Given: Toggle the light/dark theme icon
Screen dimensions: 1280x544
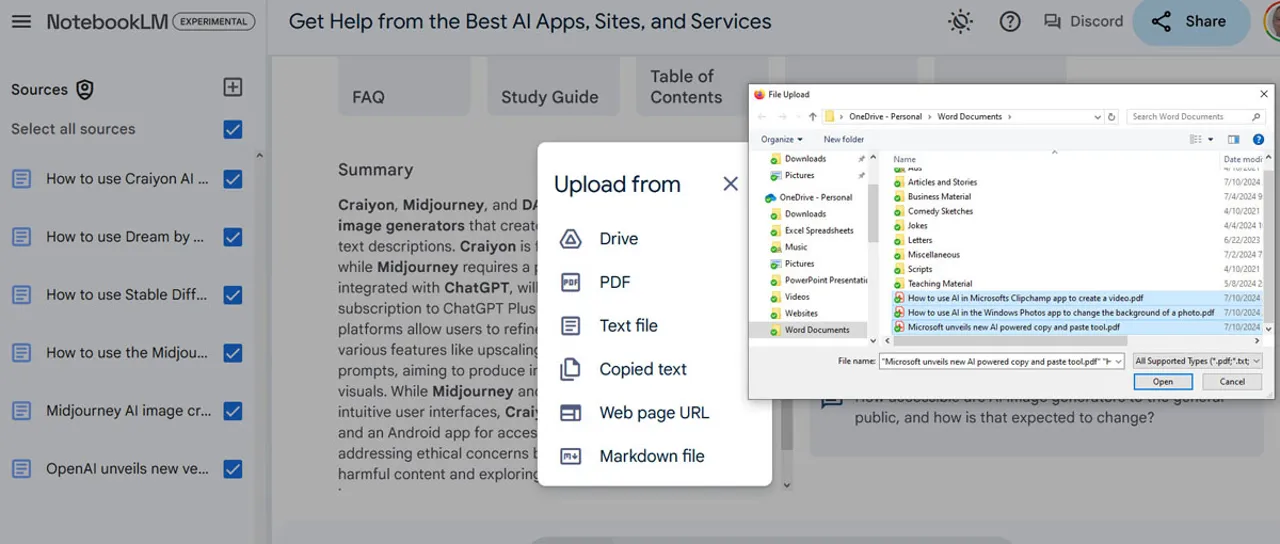Looking at the screenshot, I should [x=960, y=21].
